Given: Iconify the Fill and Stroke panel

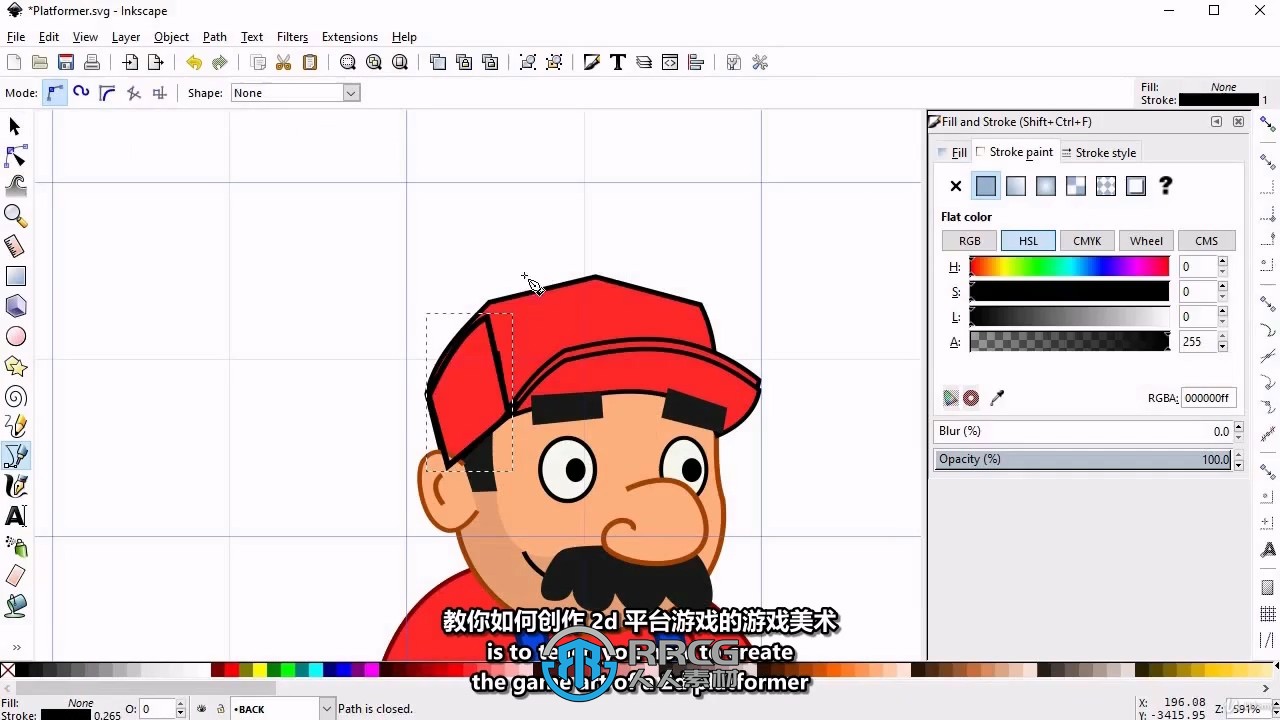Looking at the screenshot, I should tap(1216, 122).
